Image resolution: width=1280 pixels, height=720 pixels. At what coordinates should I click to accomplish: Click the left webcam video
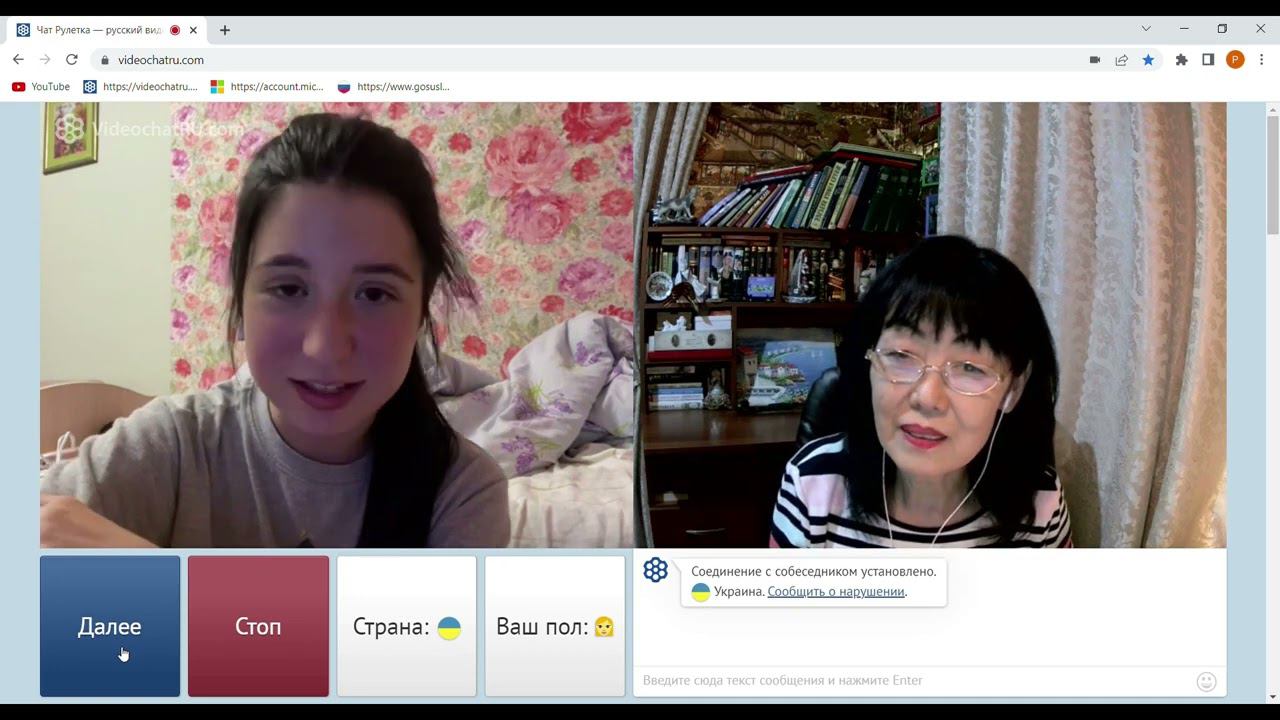pos(336,325)
